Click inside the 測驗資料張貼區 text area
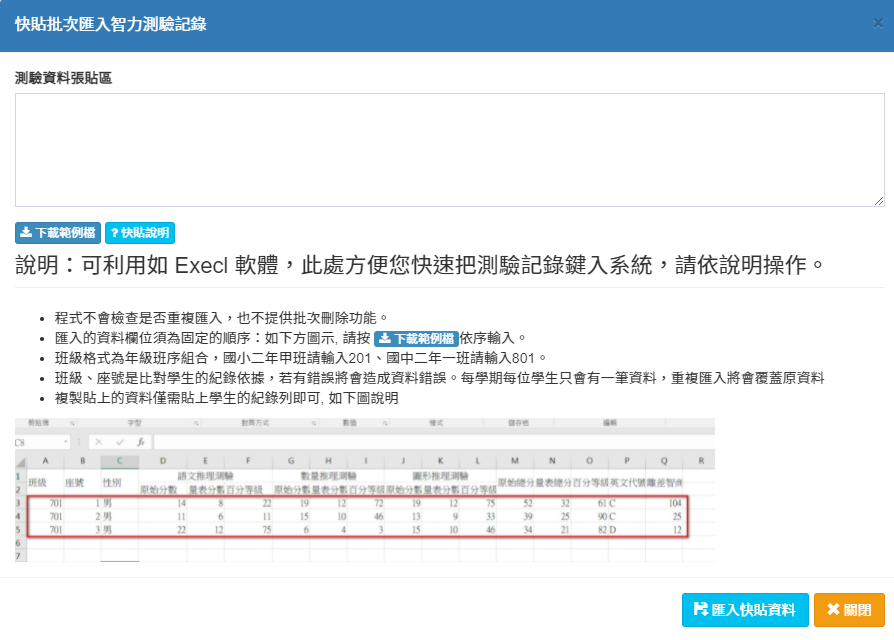 click(x=449, y=150)
